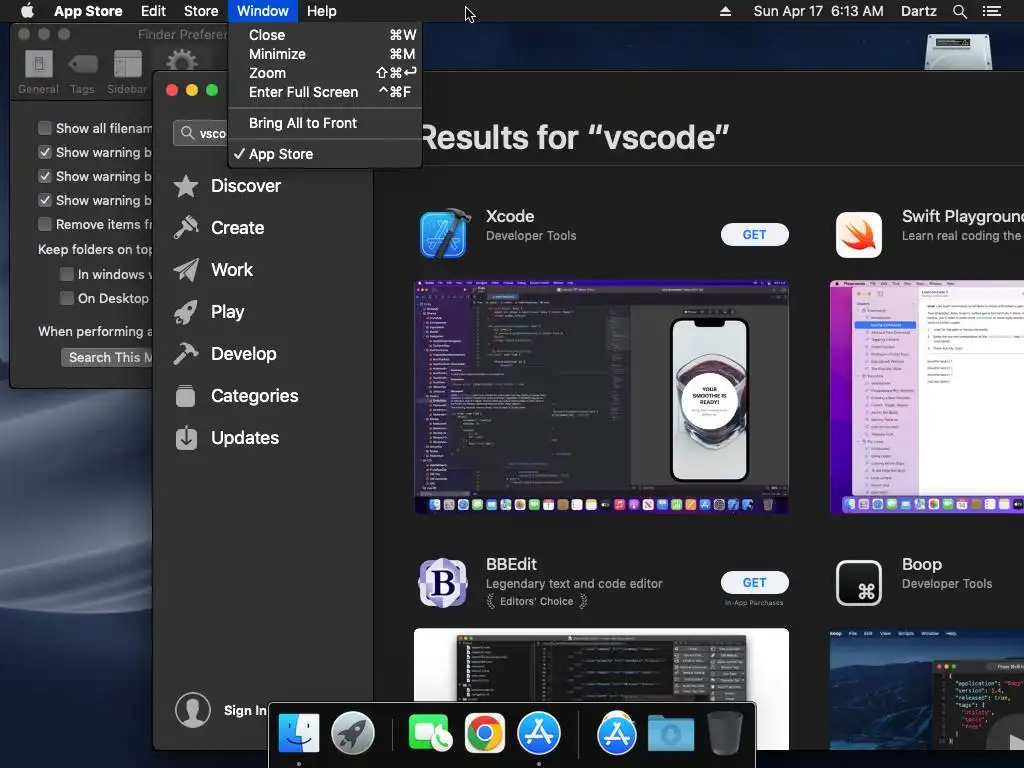Enable Show all filename extensions checkbox

[44, 128]
